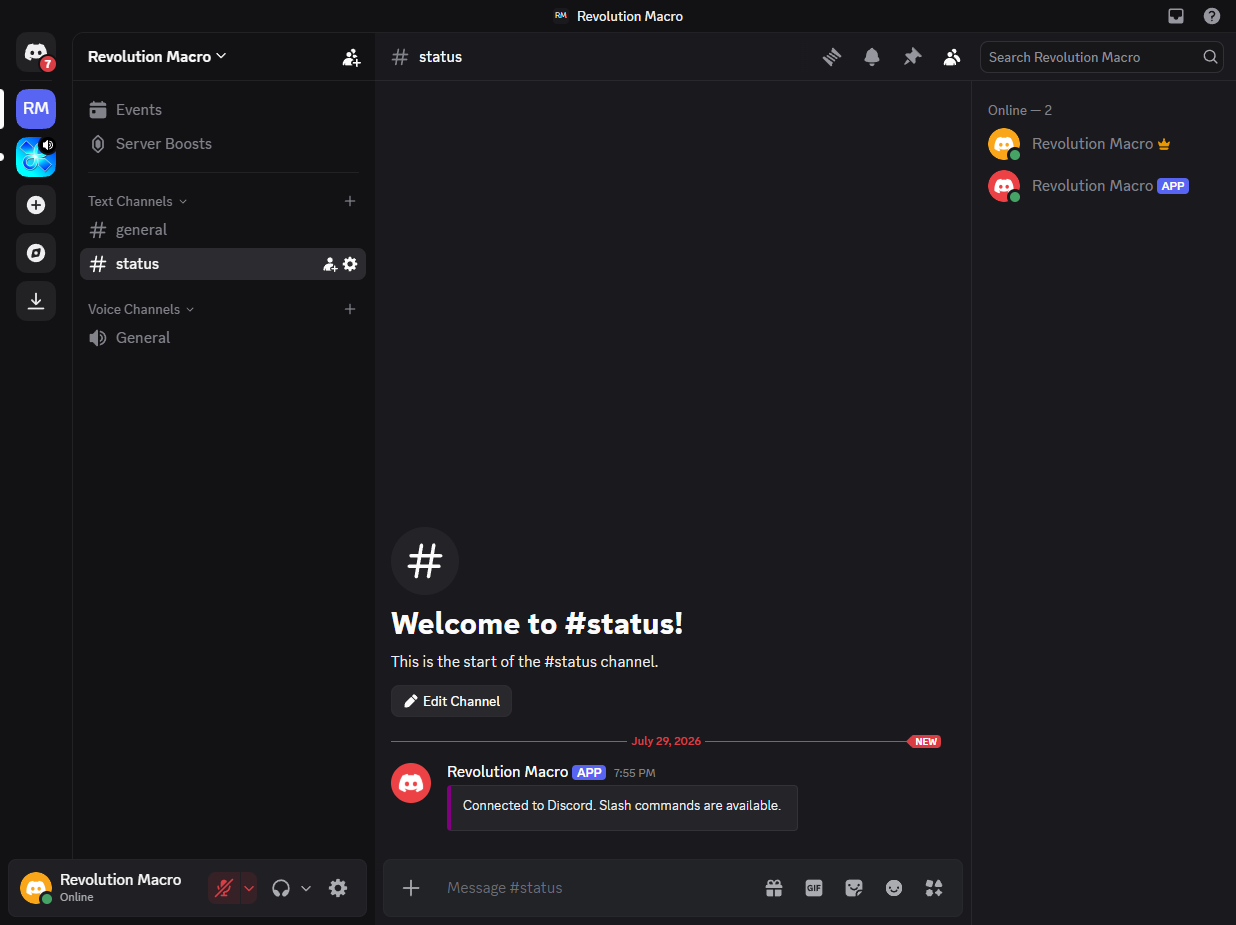Open GIF picker icon
The width and height of the screenshot is (1236, 925).
(814, 888)
